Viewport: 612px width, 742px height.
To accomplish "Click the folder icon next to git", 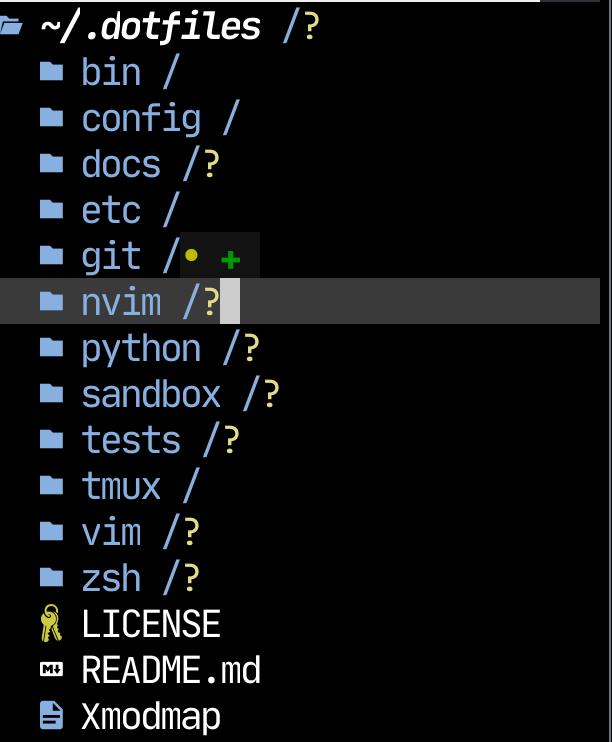I will coord(52,255).
